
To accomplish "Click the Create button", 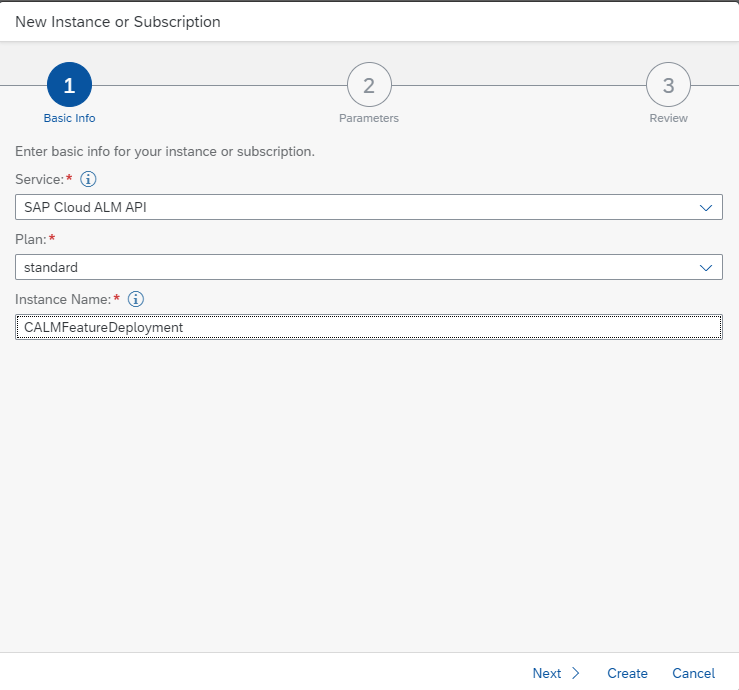I will pos(627,673).
